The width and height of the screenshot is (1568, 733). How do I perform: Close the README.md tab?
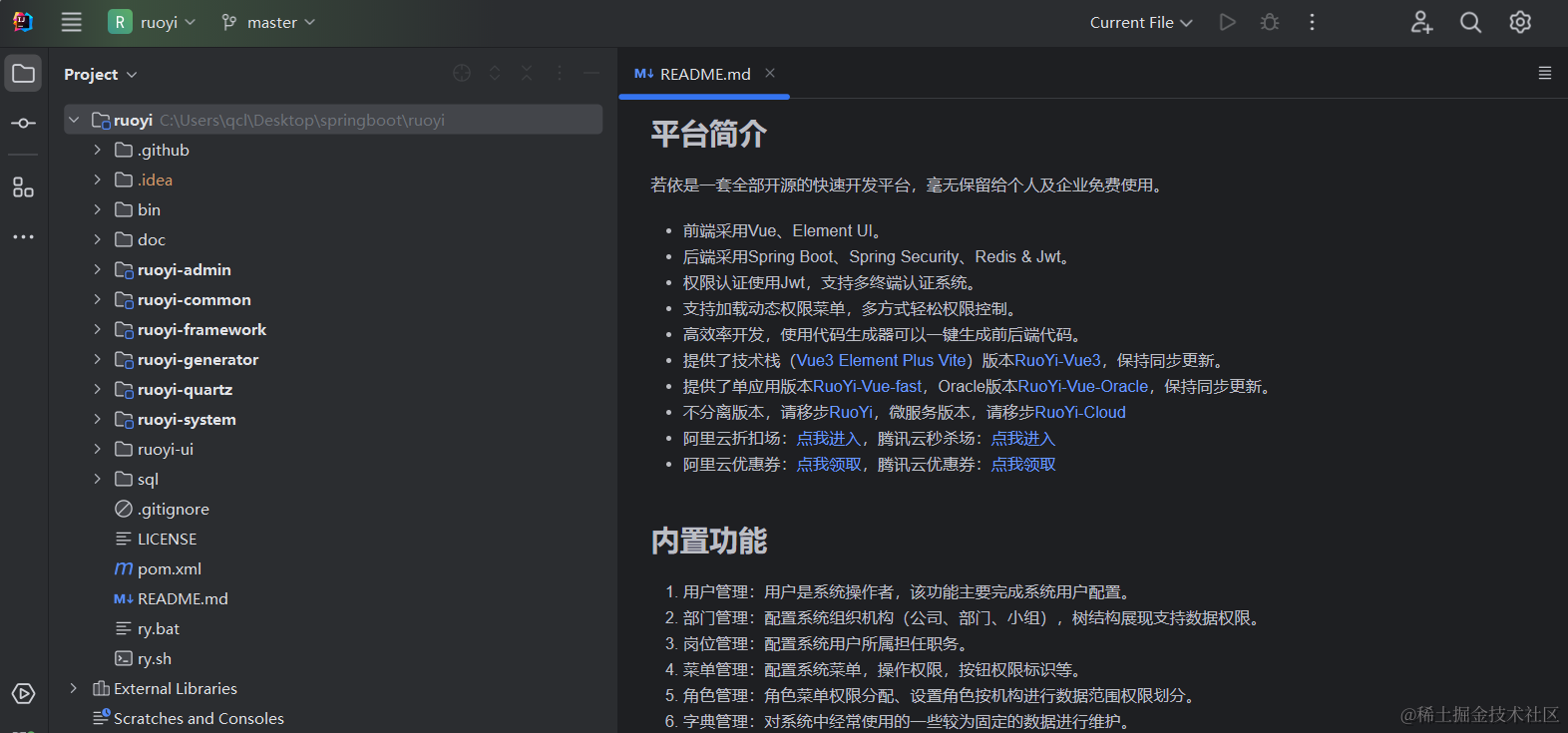tap(770, 73)
